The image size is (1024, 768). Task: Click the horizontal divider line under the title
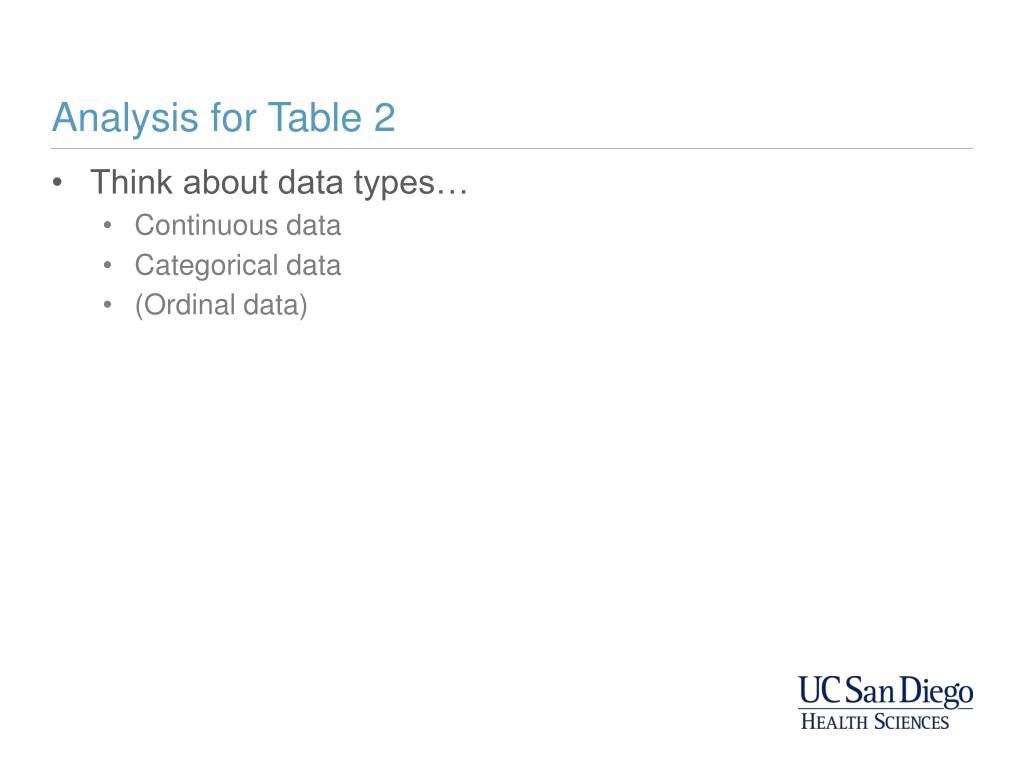[x=512, y=149]
